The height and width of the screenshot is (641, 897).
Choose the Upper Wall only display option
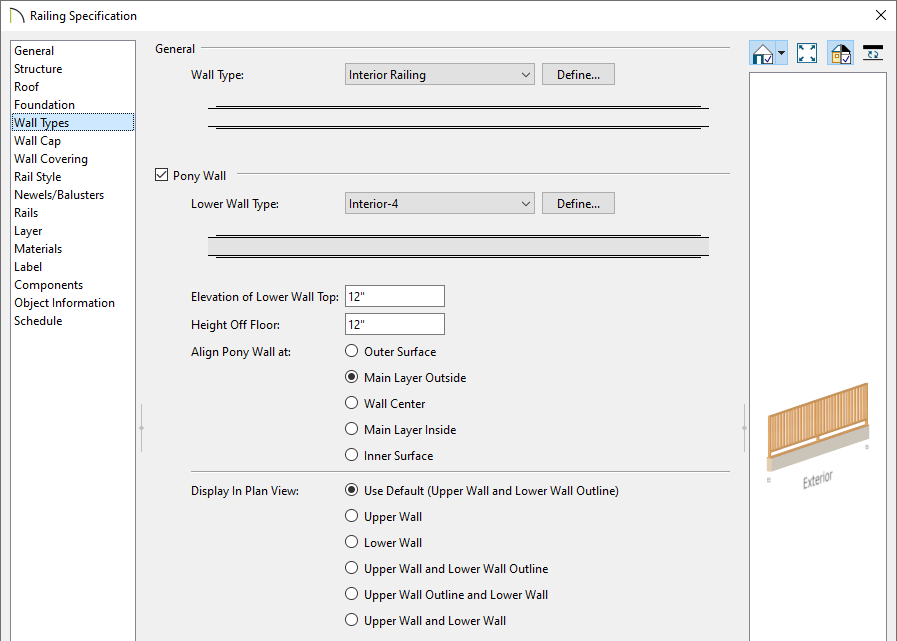(351, 516)
